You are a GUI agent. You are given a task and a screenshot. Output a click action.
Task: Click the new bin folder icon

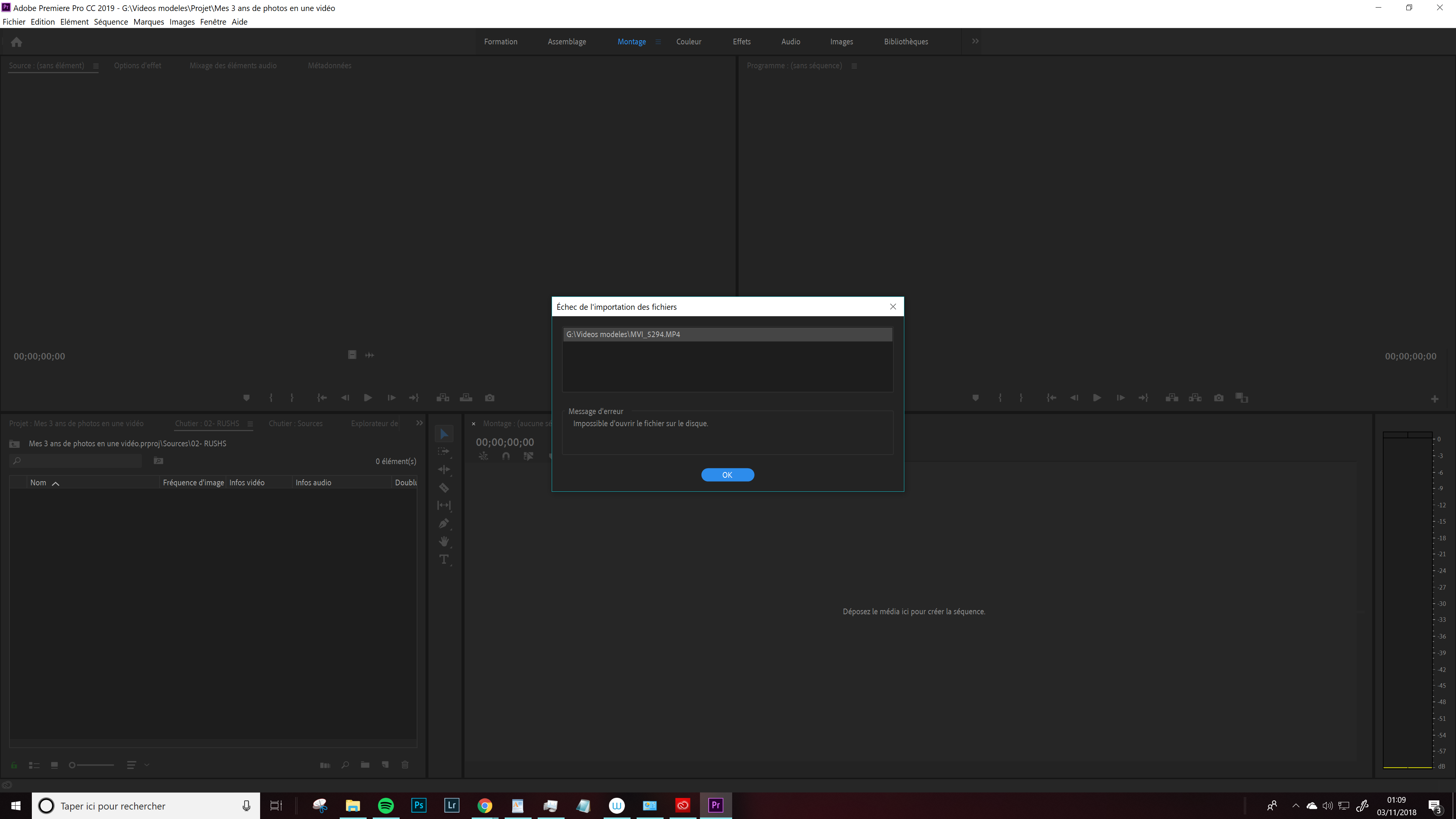[x=365, y=765]
